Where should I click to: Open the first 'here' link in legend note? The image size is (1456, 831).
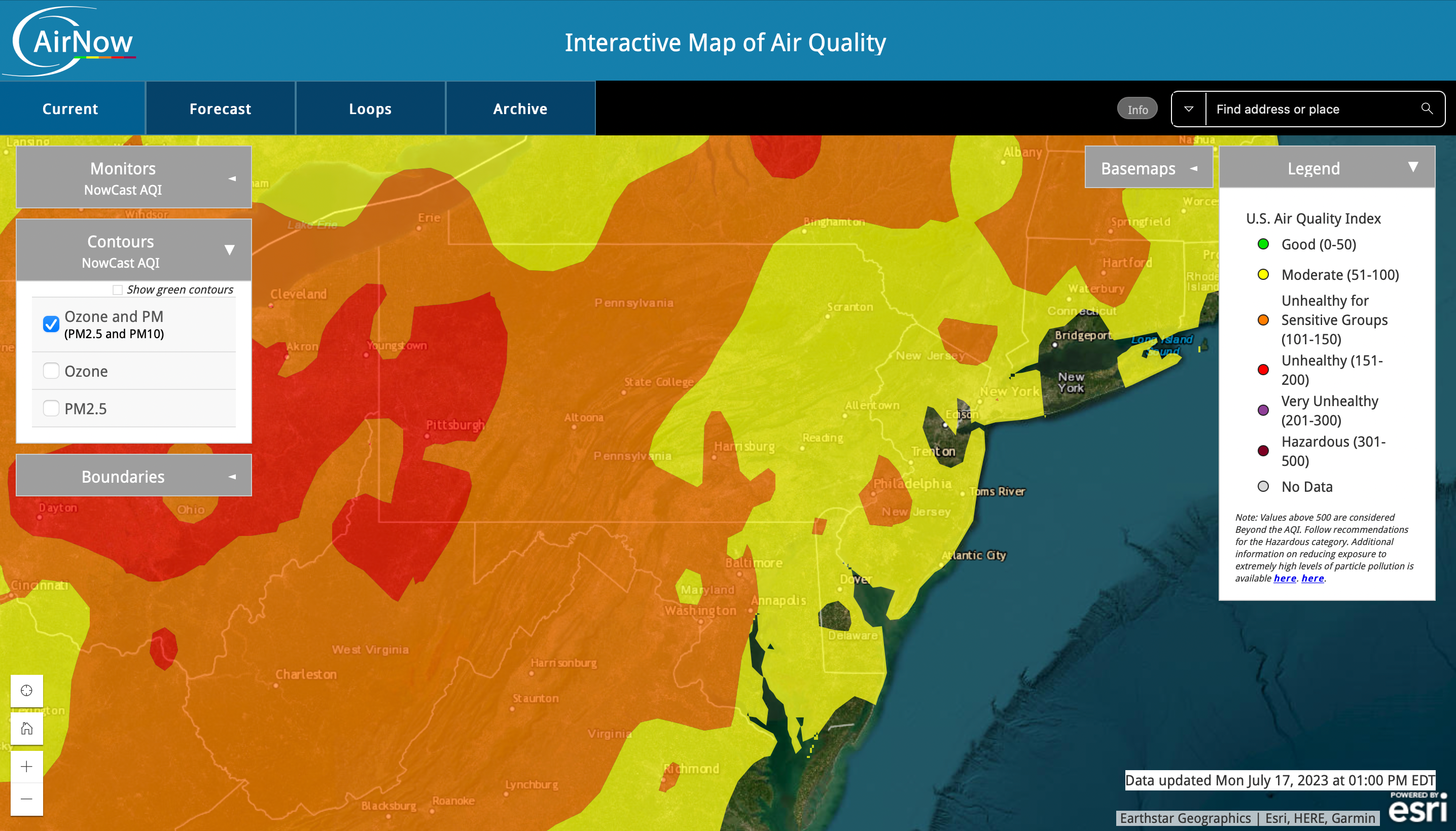(1284, 578)
